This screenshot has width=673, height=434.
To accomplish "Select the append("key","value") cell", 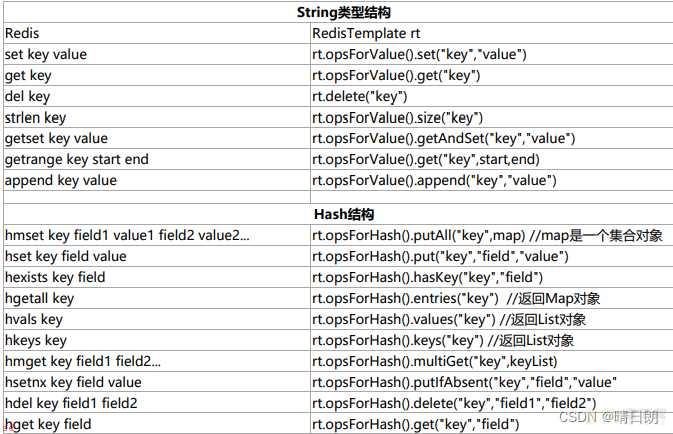I will [x=491, y=180].
